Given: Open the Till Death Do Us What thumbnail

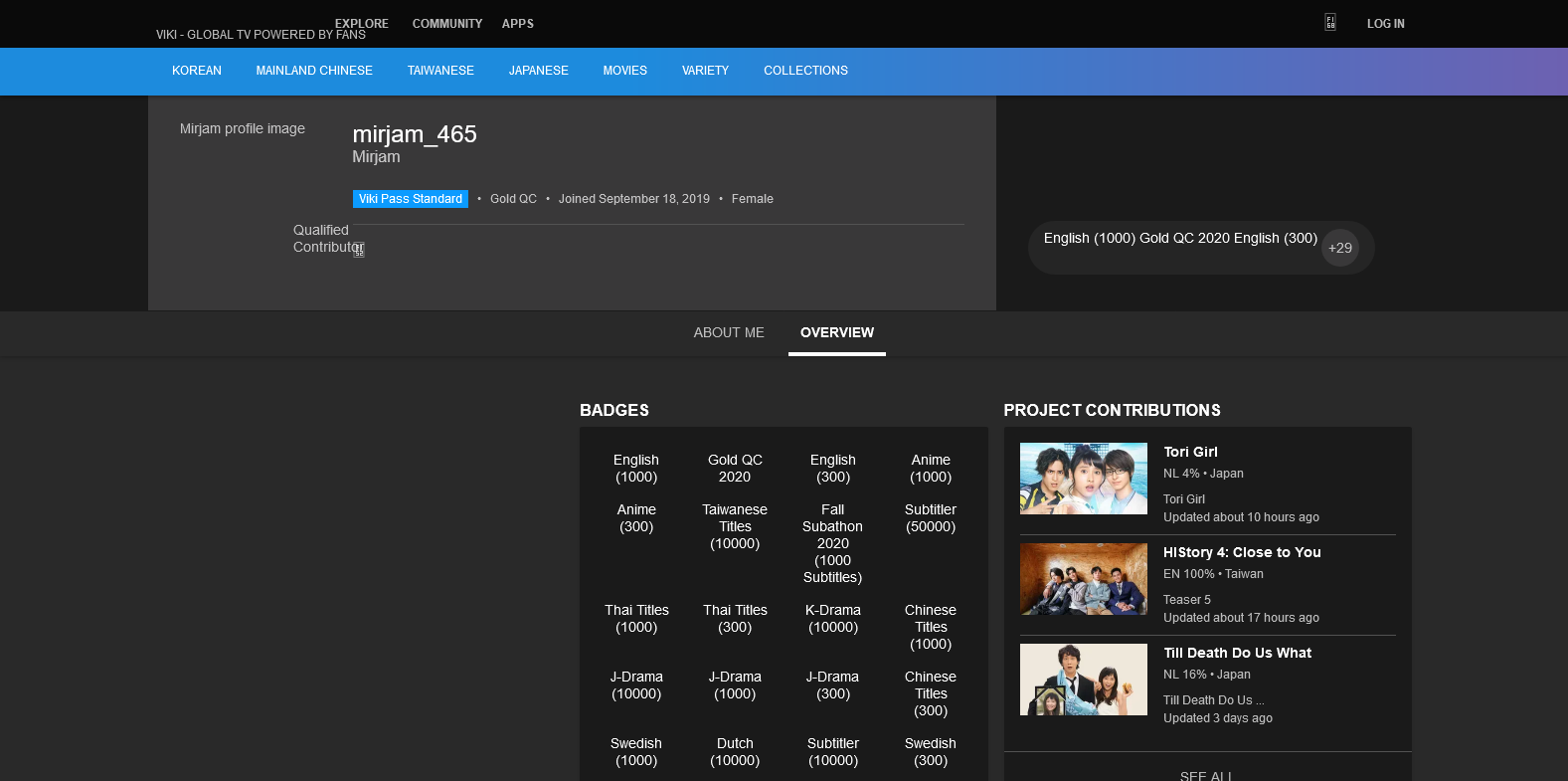Looking at the screenshot, I should tap(1084, 680).
